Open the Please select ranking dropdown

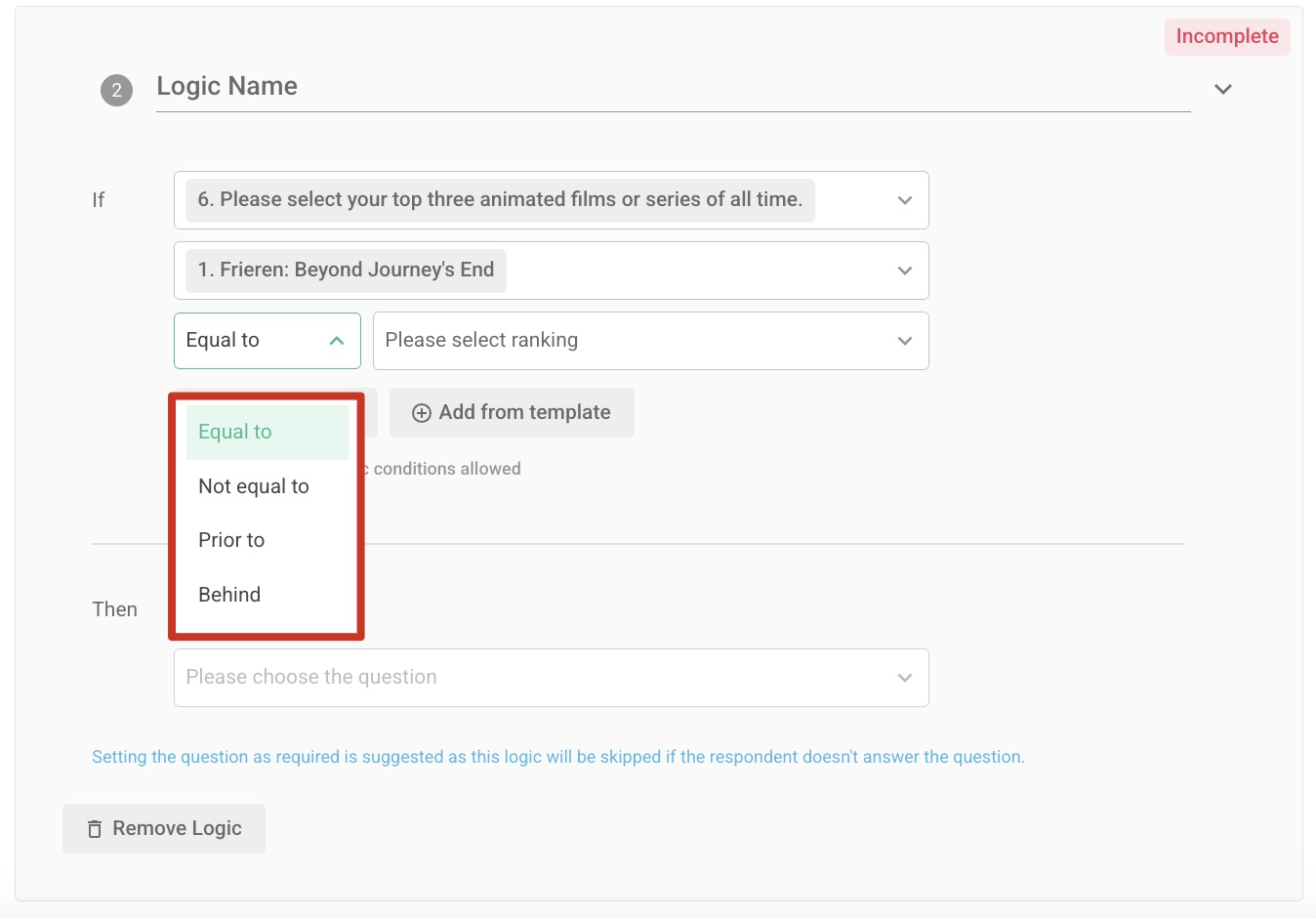(x=650, y=341)
